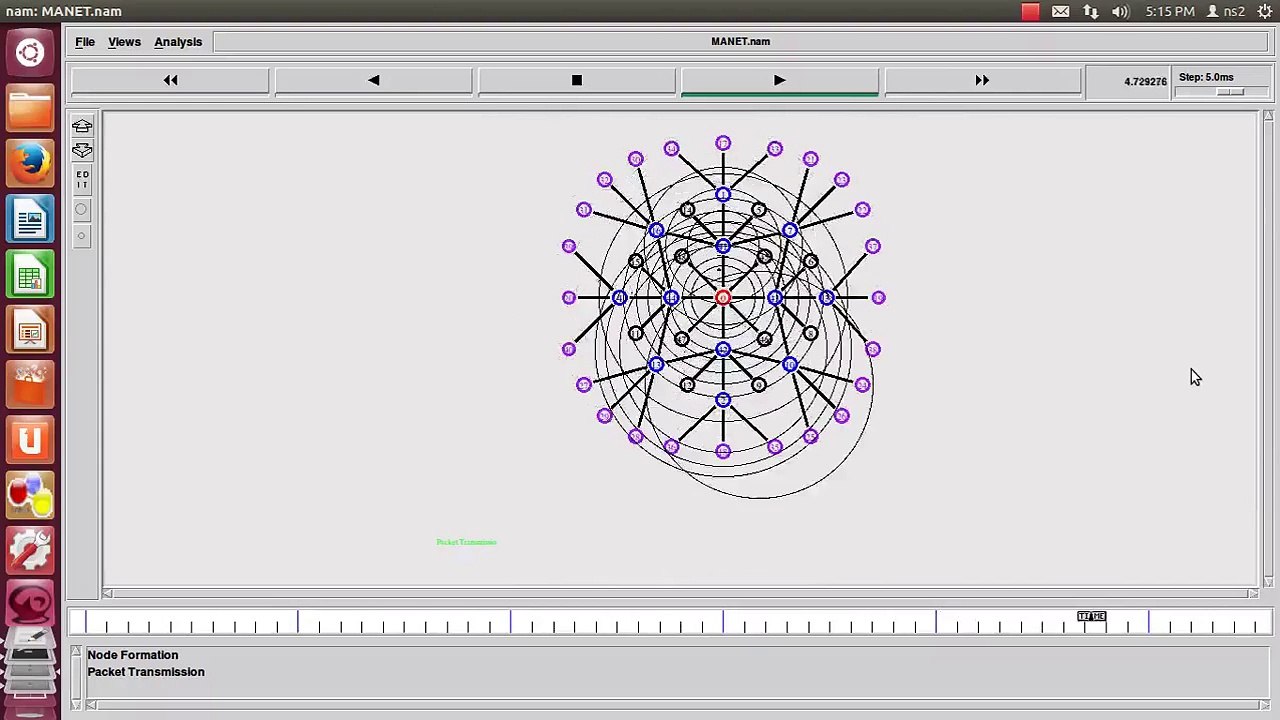This screenshot has height=720, width=1280.
Task: Click the green Packet Transmission label on canvas
Action: click(466, 542)
